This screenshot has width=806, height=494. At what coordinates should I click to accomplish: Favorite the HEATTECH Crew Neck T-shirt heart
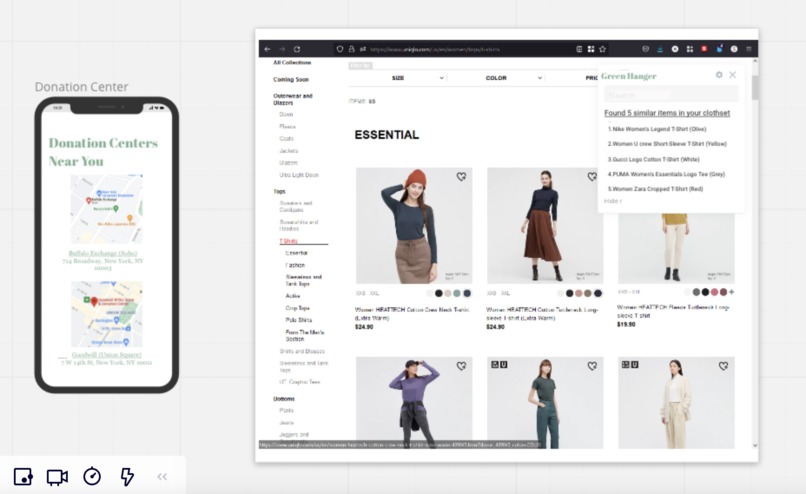pos(461,176)
